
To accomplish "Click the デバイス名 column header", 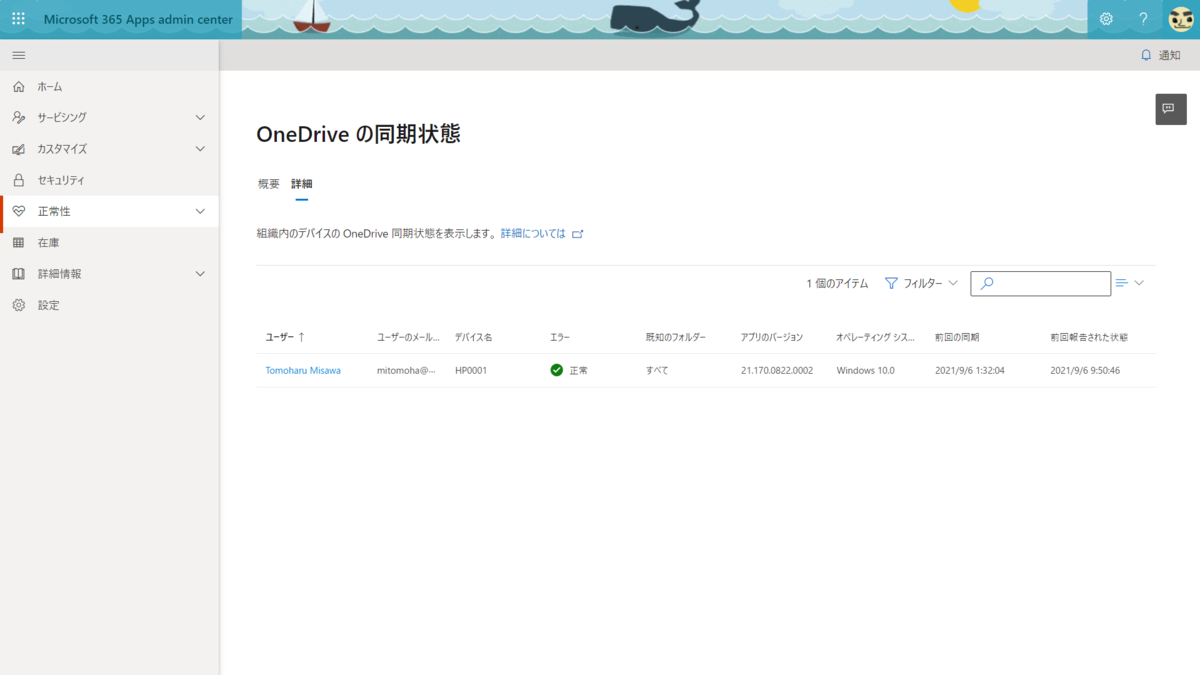I will click(473, 338).
